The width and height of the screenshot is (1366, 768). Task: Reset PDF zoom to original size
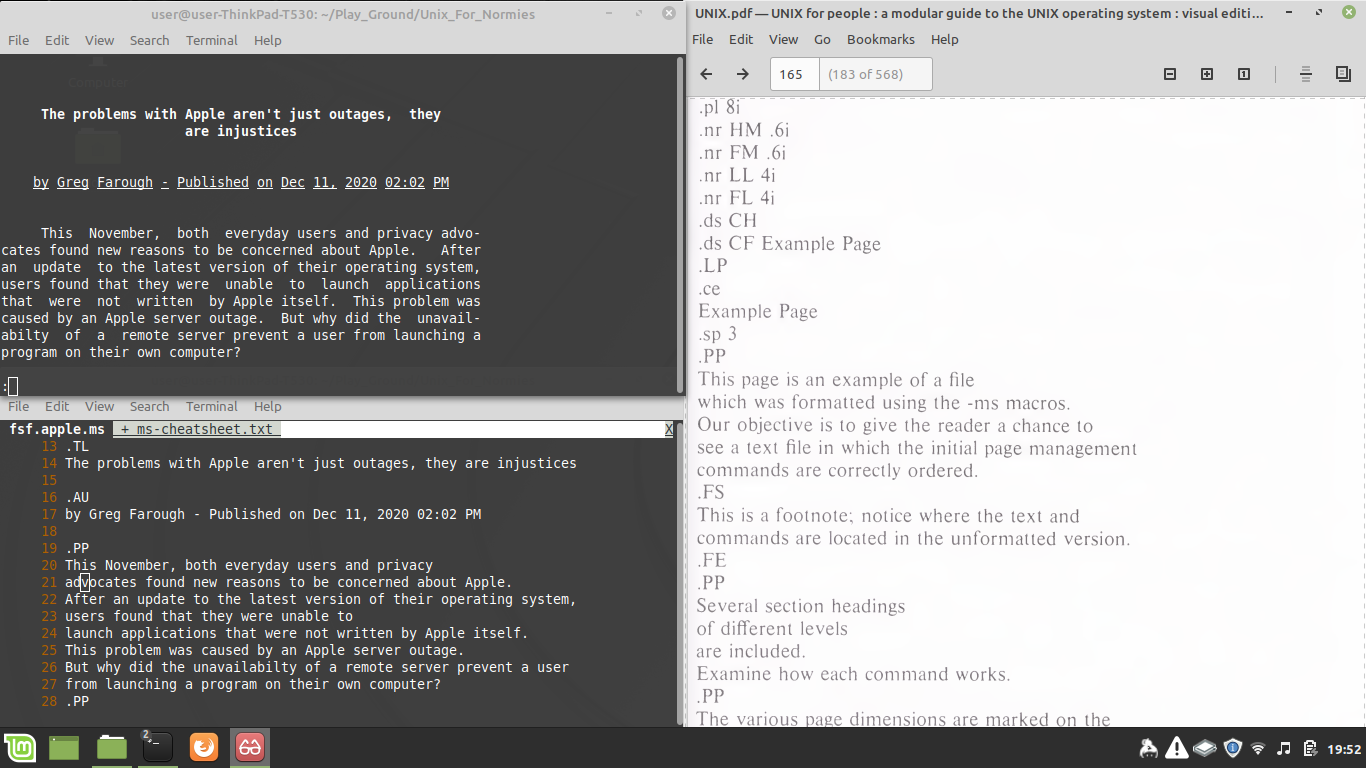click(1243, 74)
